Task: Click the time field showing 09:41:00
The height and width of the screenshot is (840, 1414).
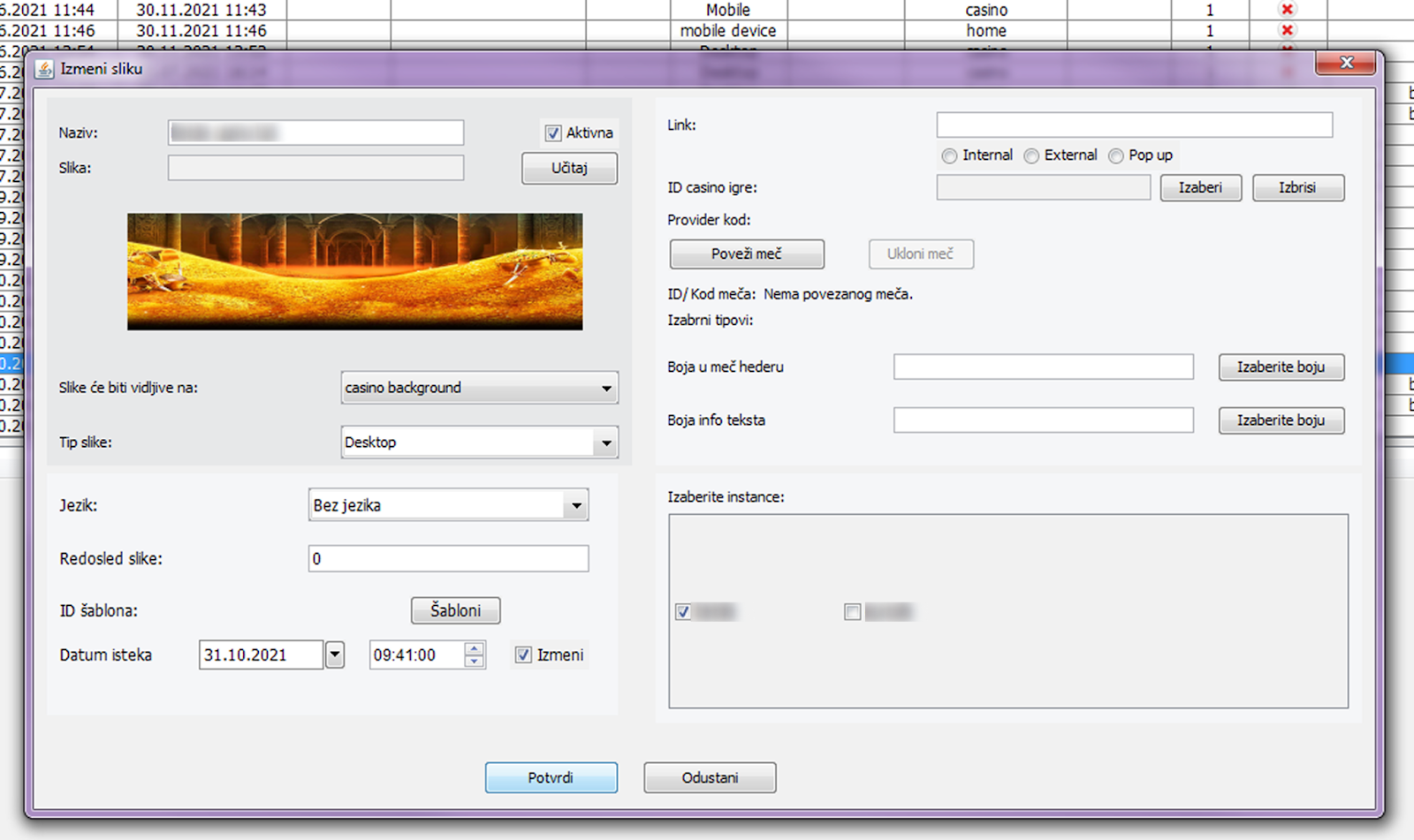Action: [x=417, y=655]
